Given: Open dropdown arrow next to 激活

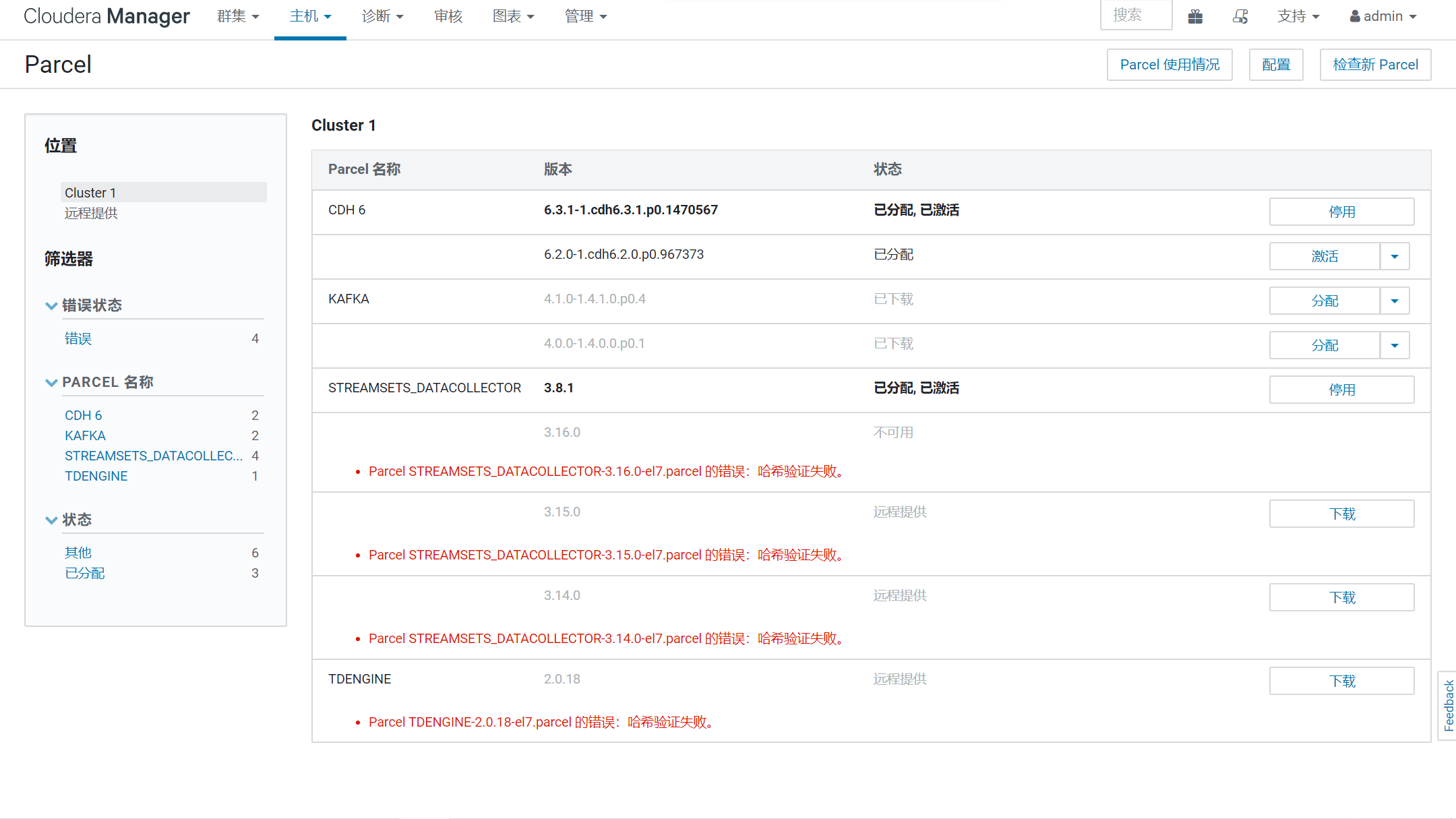Looking at the screenshot, I should point(1395,256).
